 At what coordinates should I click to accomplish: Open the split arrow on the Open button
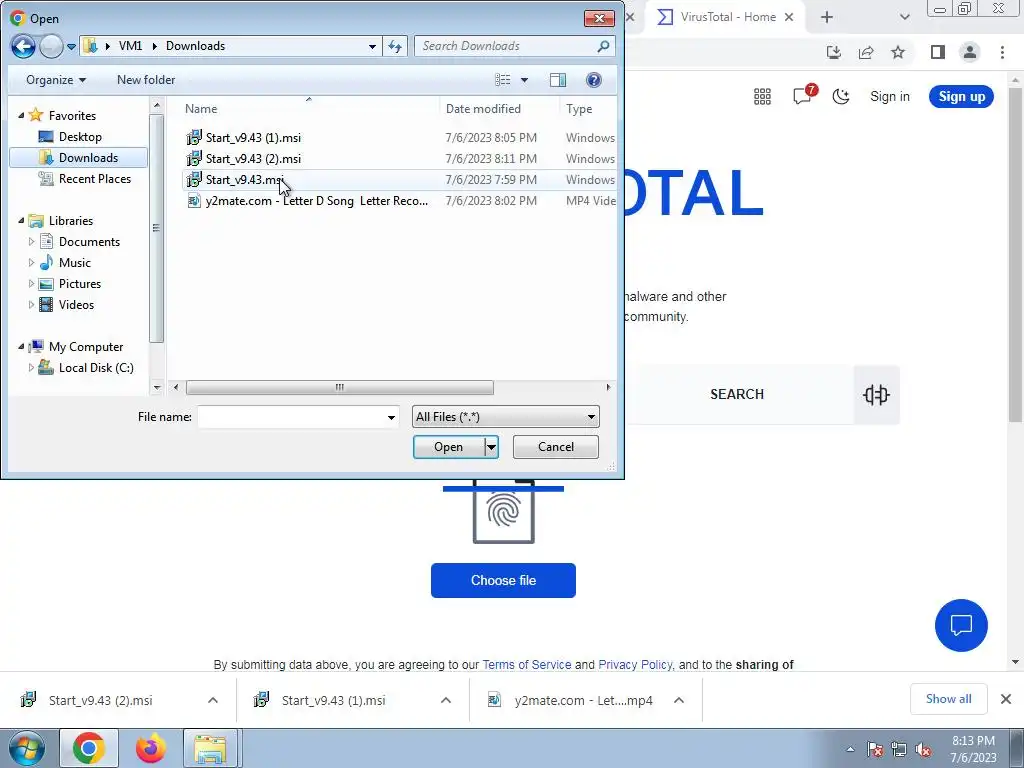point(491,447)
